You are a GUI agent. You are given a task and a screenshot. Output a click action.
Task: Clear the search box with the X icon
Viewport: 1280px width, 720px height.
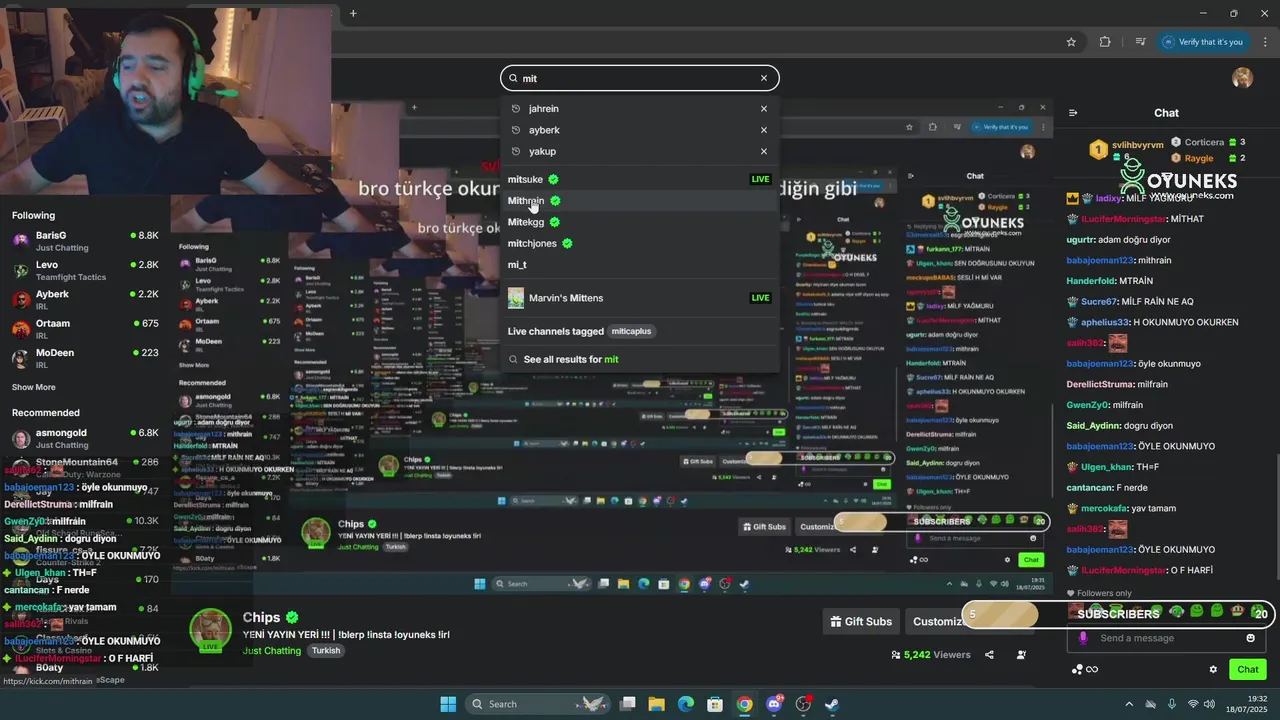764,78
